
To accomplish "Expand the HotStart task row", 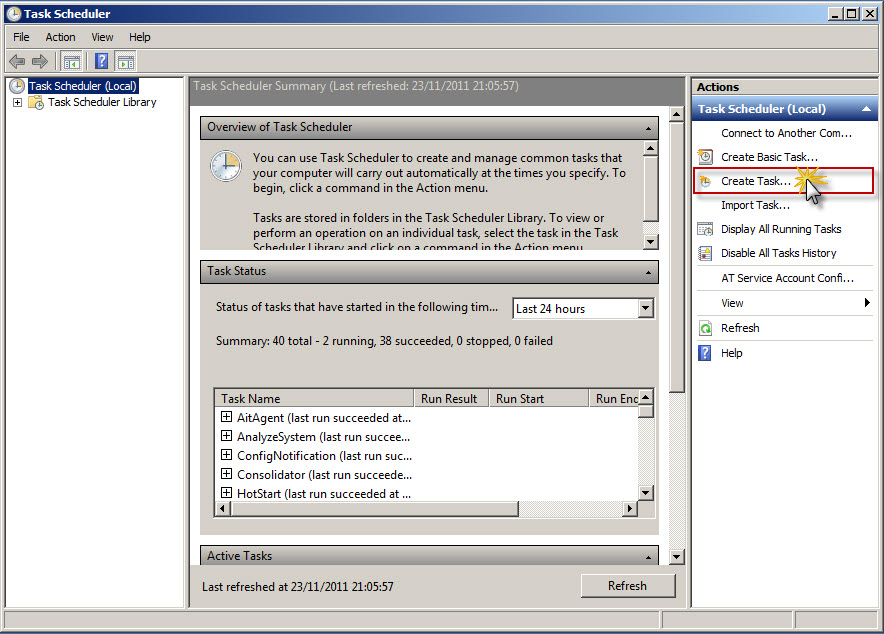I will pos(226,493).
